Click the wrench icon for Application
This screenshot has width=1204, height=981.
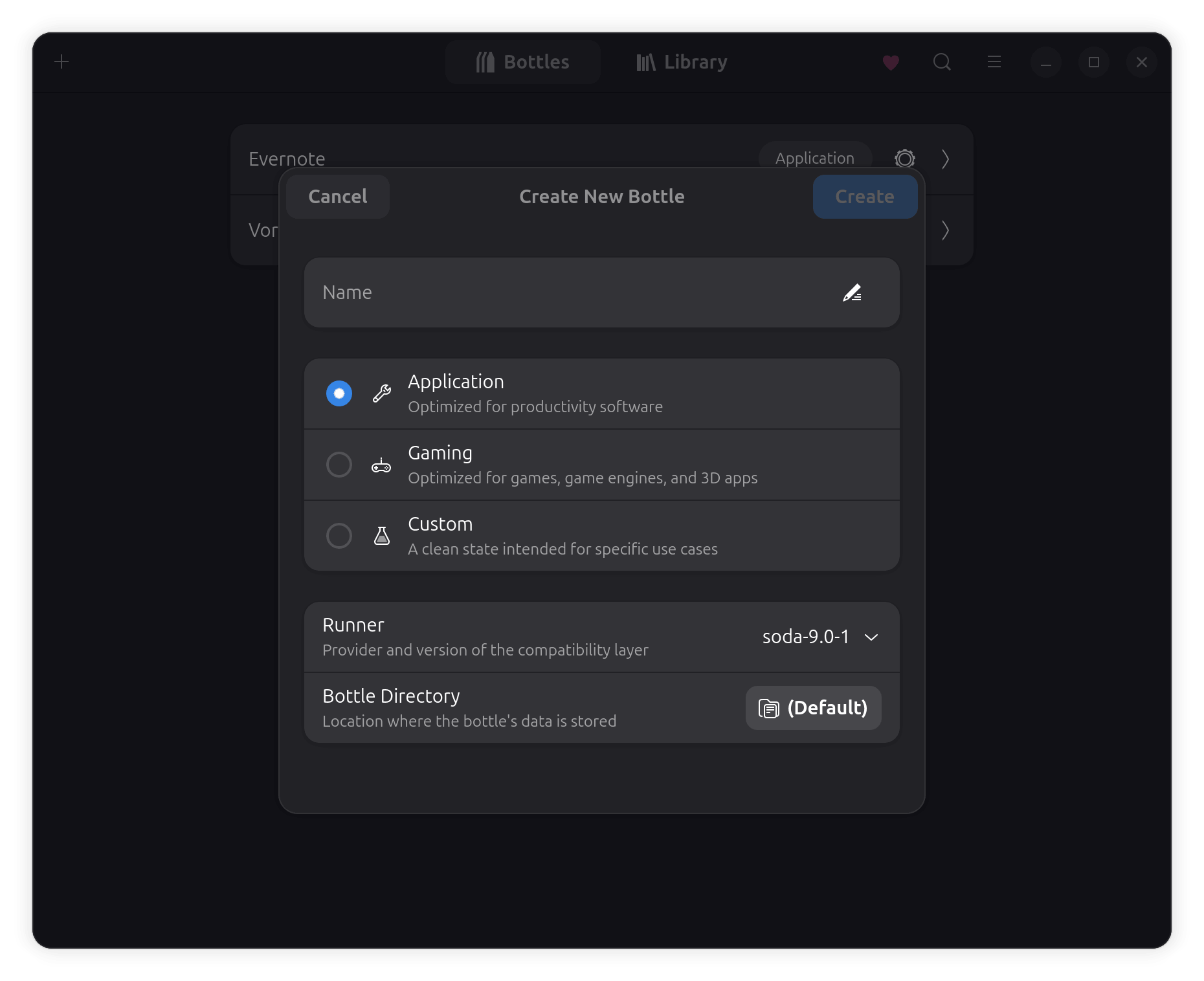(382, 393)
